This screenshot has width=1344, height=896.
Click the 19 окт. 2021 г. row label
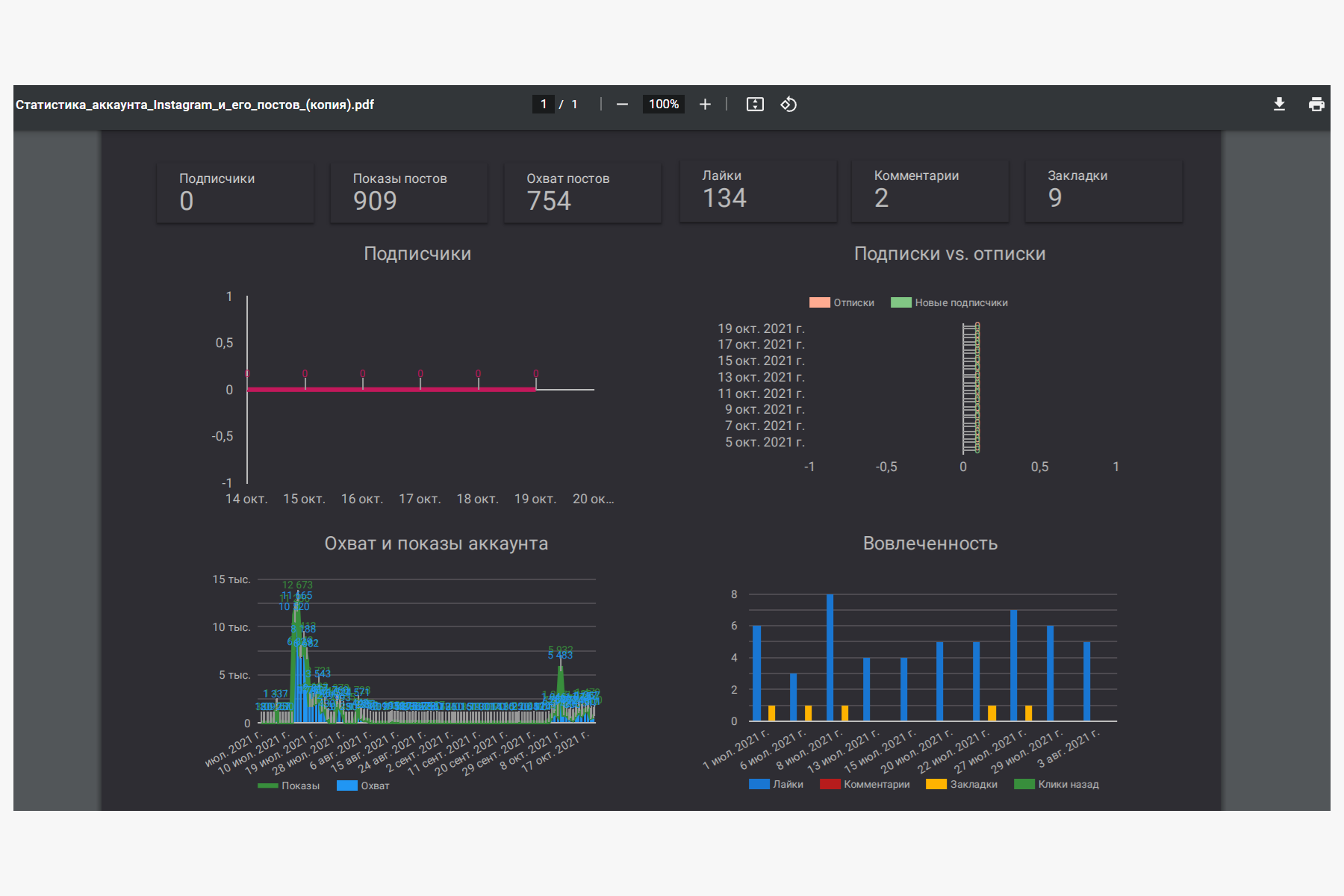tap(761, 329)
